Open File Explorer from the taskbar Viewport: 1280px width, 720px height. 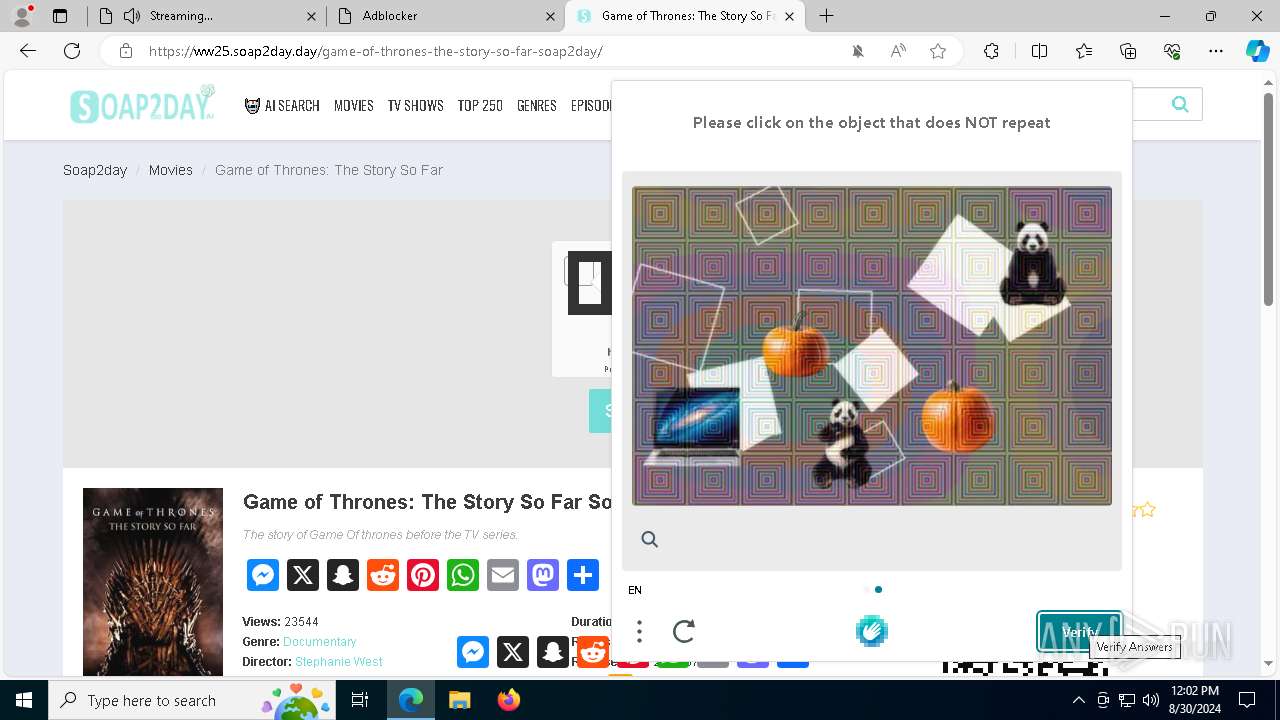point(460,700)
